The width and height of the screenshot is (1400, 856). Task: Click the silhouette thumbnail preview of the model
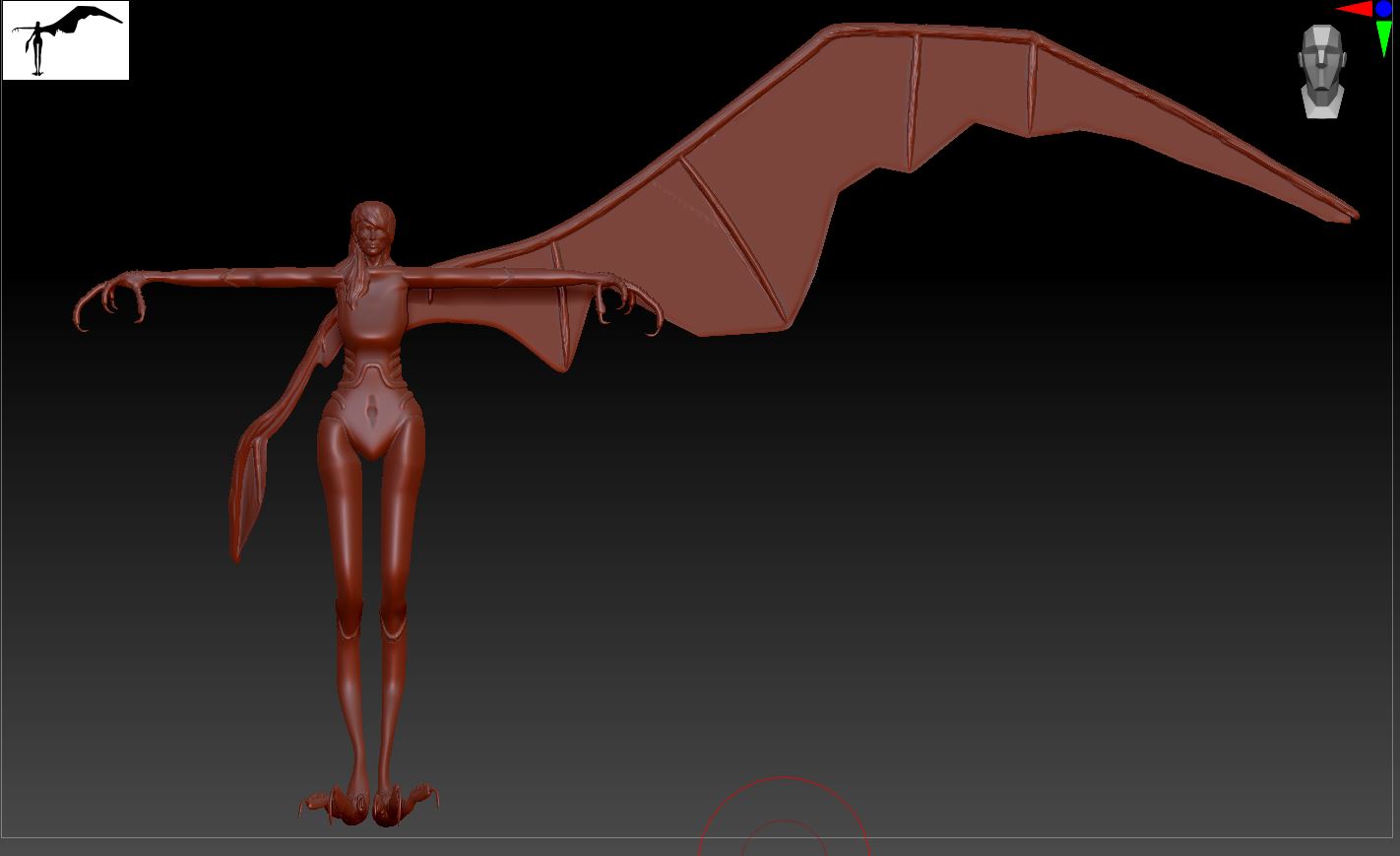66,40
